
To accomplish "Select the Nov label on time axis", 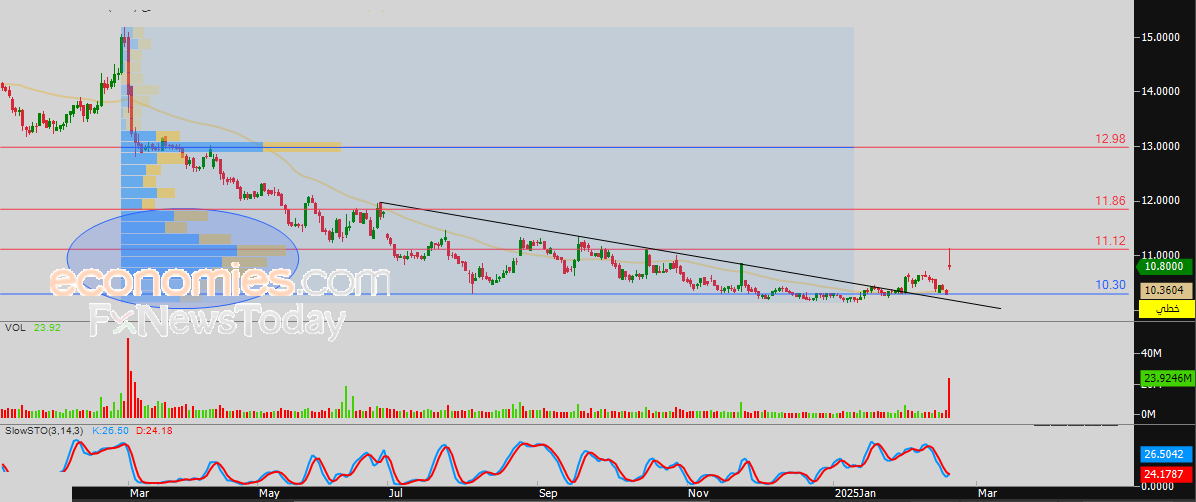I will click(697, 494).
